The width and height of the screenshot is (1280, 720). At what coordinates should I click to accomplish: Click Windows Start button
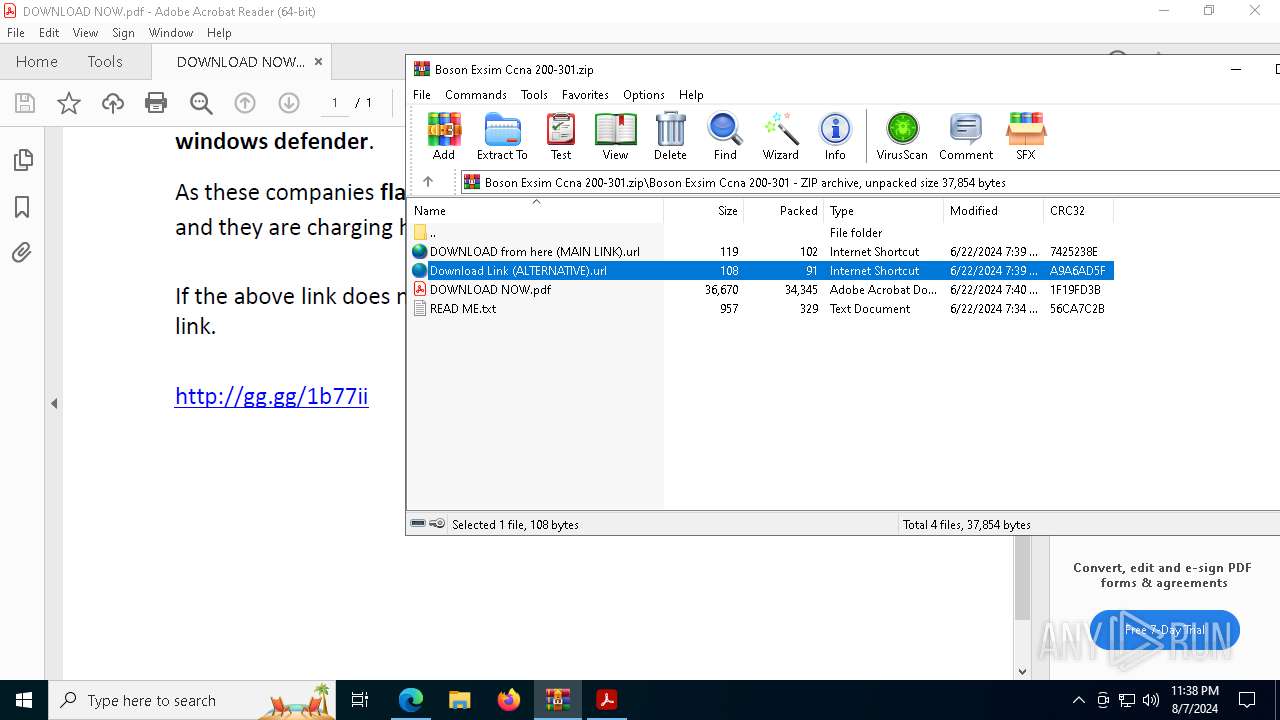click(x=24, y=700)
